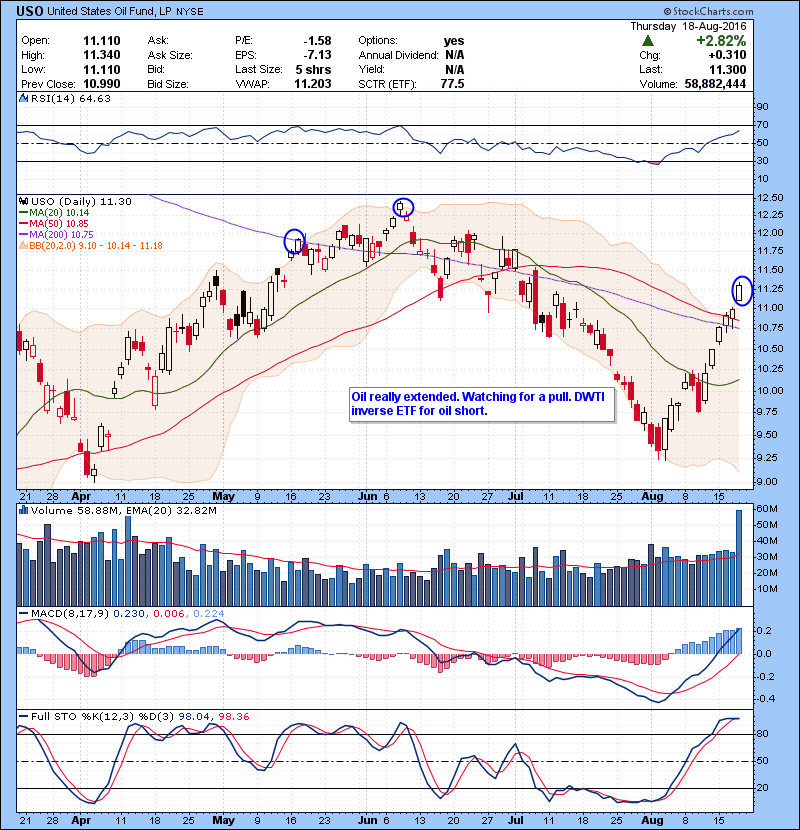The height and width of the screenshot is (830, 800).
Task: Select the Volume value 58,882,444
Action: (x=715, y=84)
